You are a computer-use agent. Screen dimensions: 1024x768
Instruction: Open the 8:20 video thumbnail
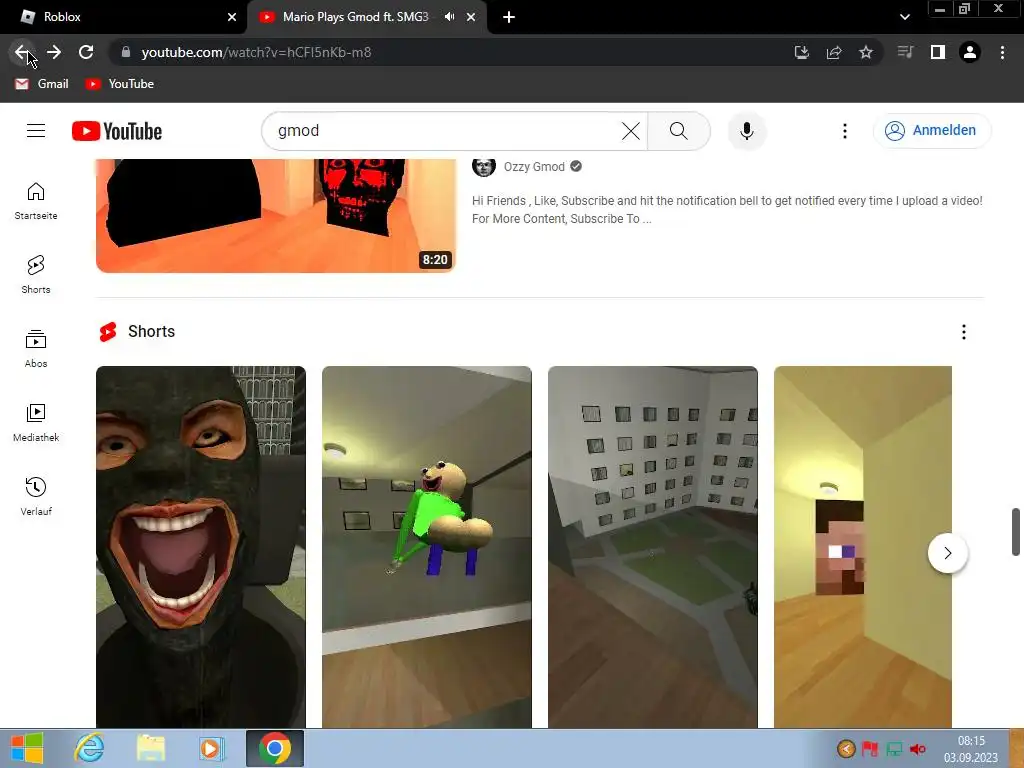(x=276, y=216)
